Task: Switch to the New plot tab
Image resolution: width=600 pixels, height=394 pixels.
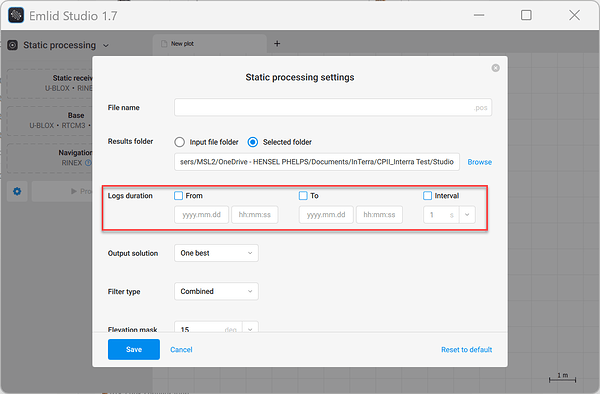Action: 210,44
